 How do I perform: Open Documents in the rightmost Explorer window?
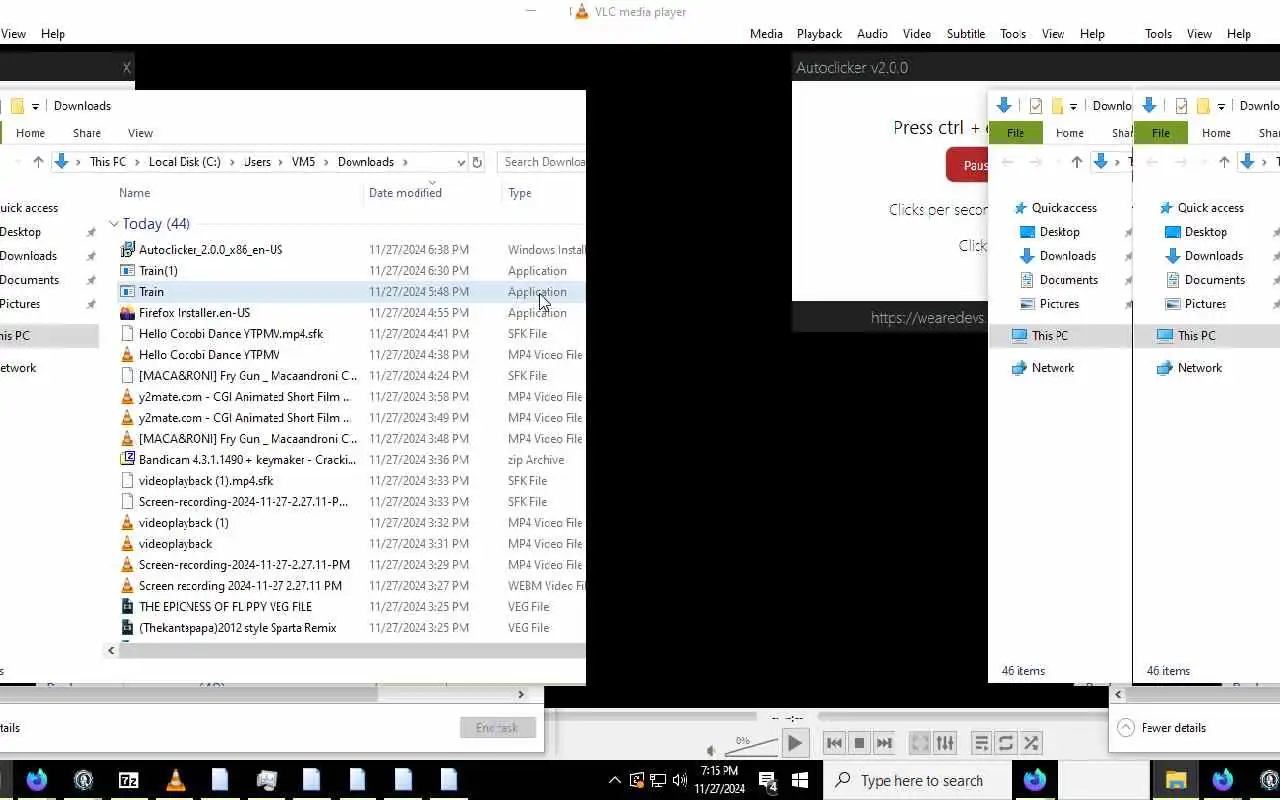pyautogui.click(x=1215, y=280)
